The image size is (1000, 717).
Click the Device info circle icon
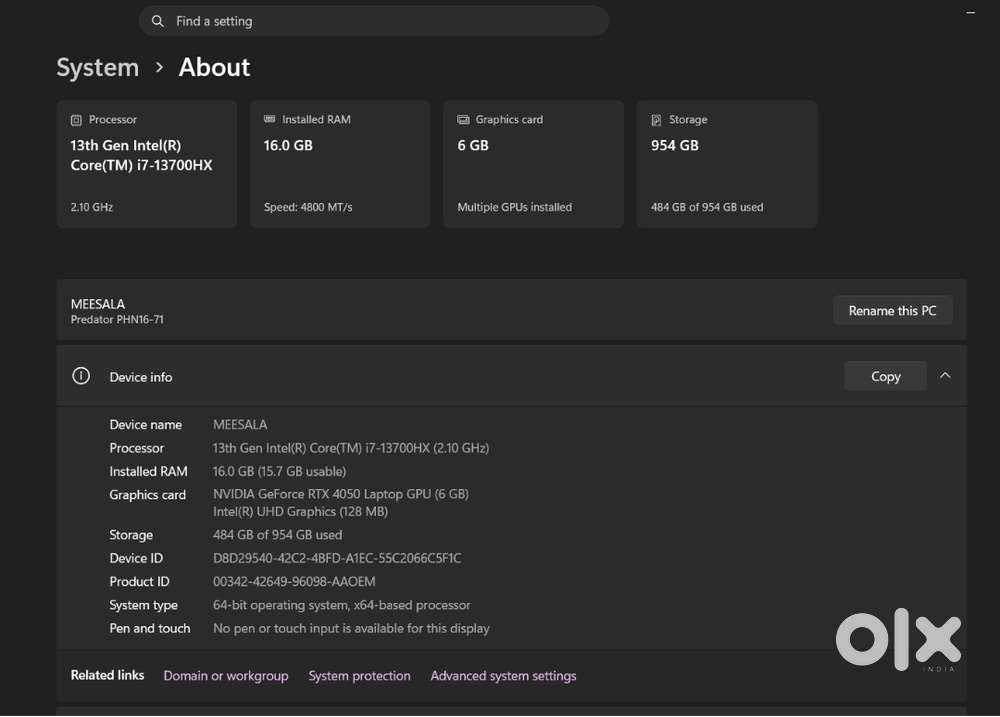pos(81,376)
